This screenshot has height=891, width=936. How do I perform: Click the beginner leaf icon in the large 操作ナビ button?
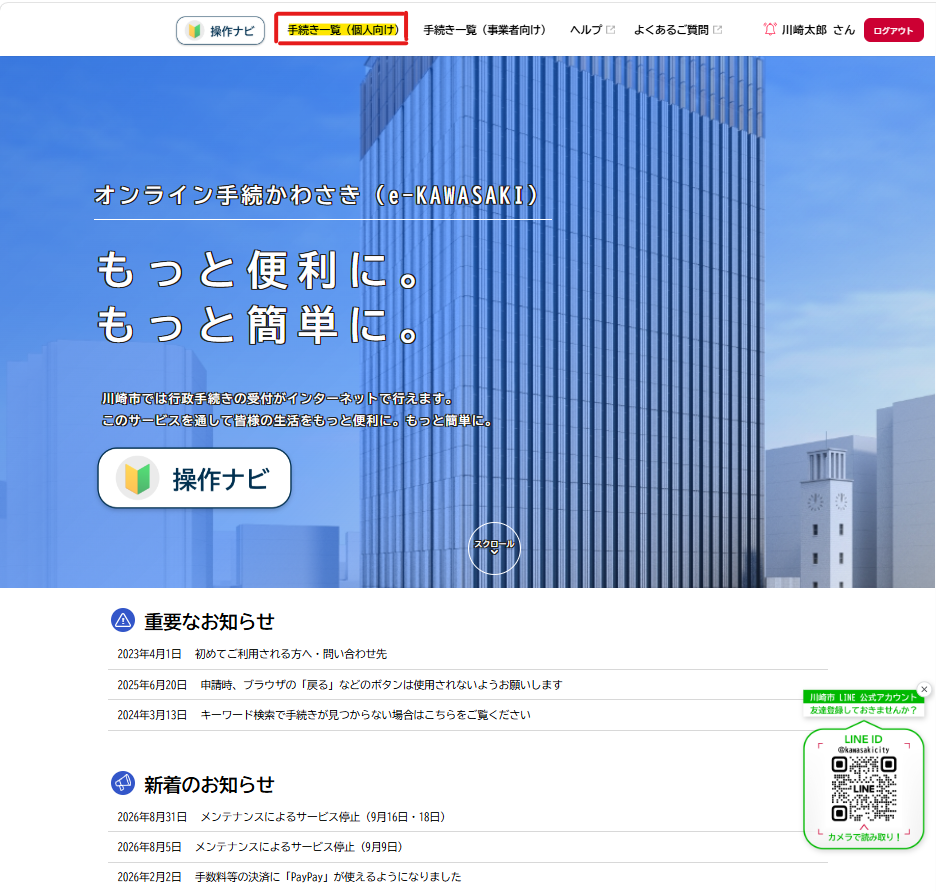pos(137,478)
